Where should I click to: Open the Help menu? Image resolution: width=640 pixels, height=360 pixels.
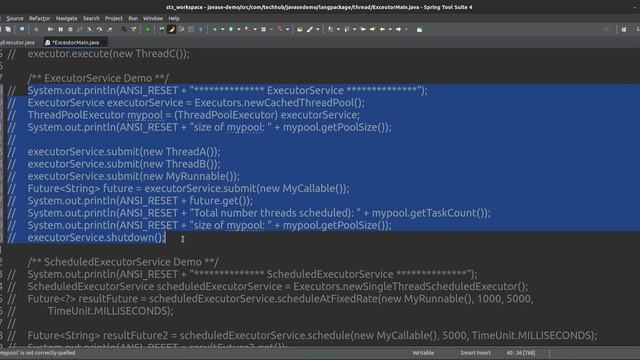click(174, 18)
